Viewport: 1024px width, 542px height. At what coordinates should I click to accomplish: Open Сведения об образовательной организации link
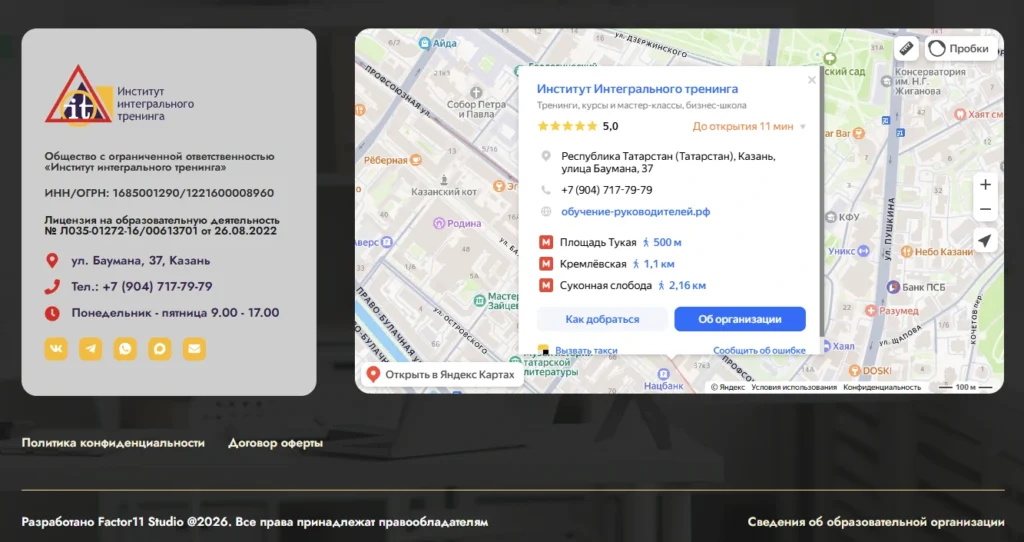pos(876,522)
